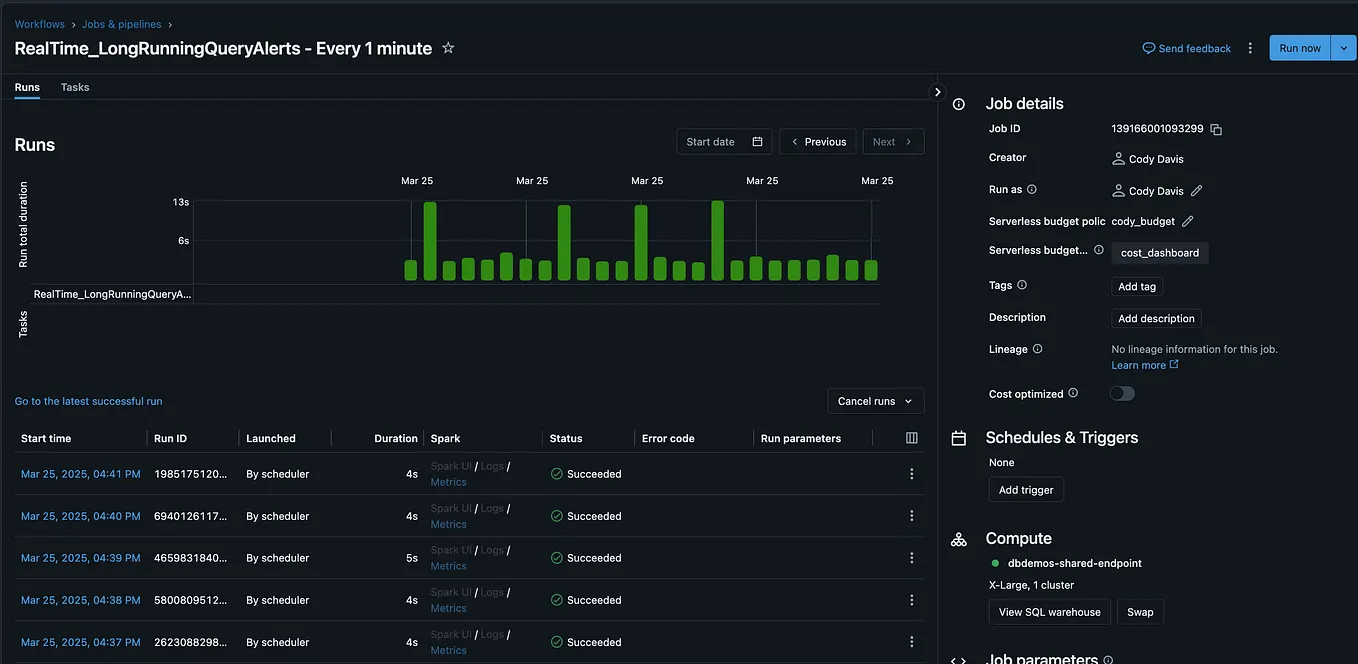Copy the Job ID using the copy icon
Image resolution: width=1358 pixels, height=664 pixels.
[1215, 129]
